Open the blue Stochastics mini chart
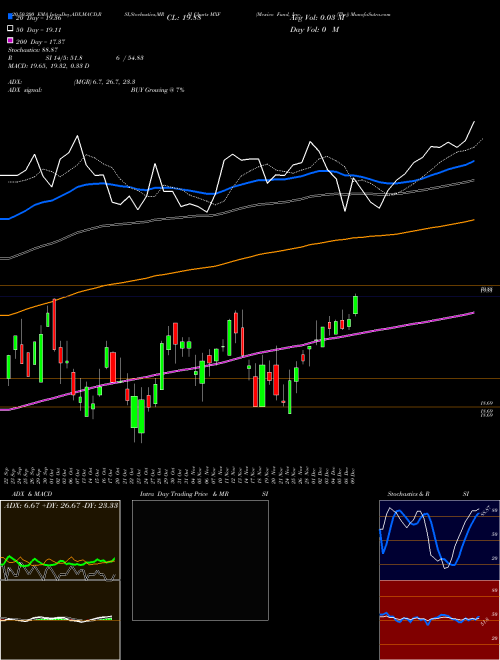500x660 pixels. 439,540
